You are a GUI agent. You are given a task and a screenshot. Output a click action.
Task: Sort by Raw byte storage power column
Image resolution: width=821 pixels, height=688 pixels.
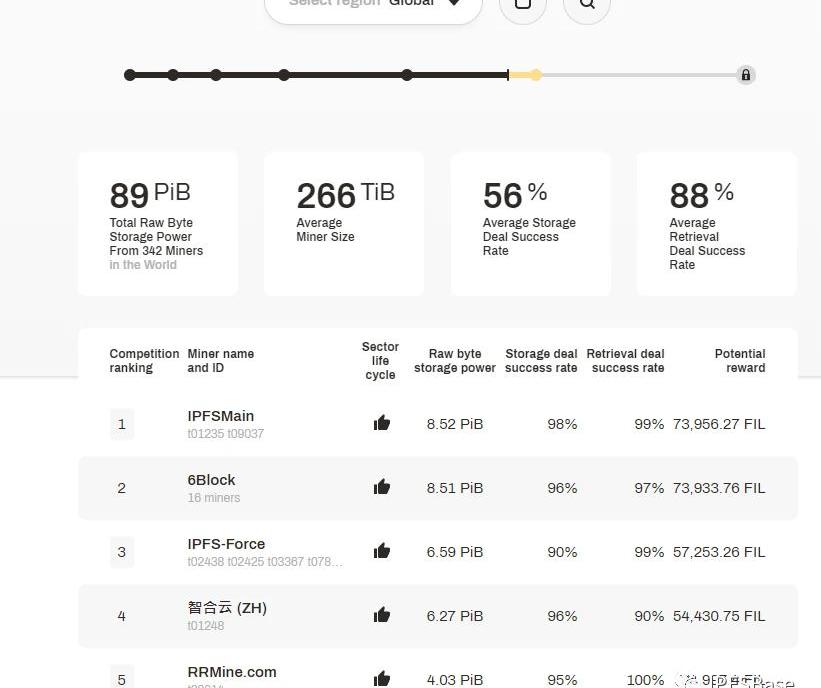454,361
